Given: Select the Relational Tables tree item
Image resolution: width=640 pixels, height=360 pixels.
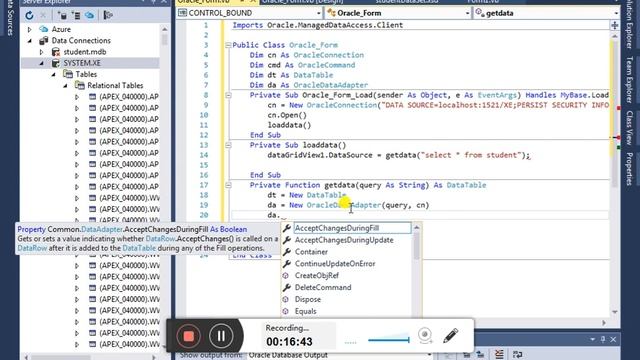Looking at the screenshot, I should (x=115, y=85).
